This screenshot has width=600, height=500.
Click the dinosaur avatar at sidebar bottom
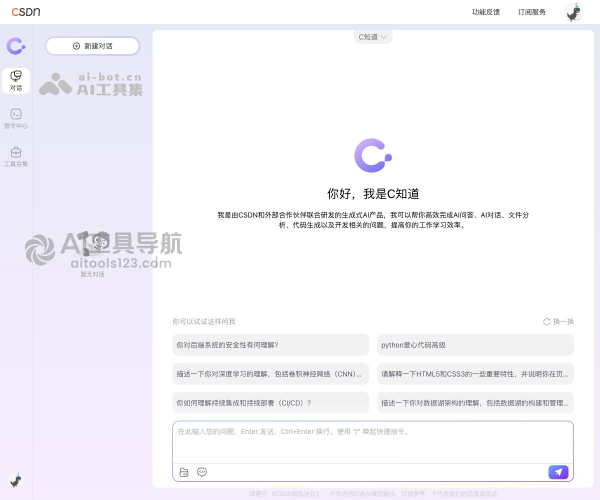(16, 480)
